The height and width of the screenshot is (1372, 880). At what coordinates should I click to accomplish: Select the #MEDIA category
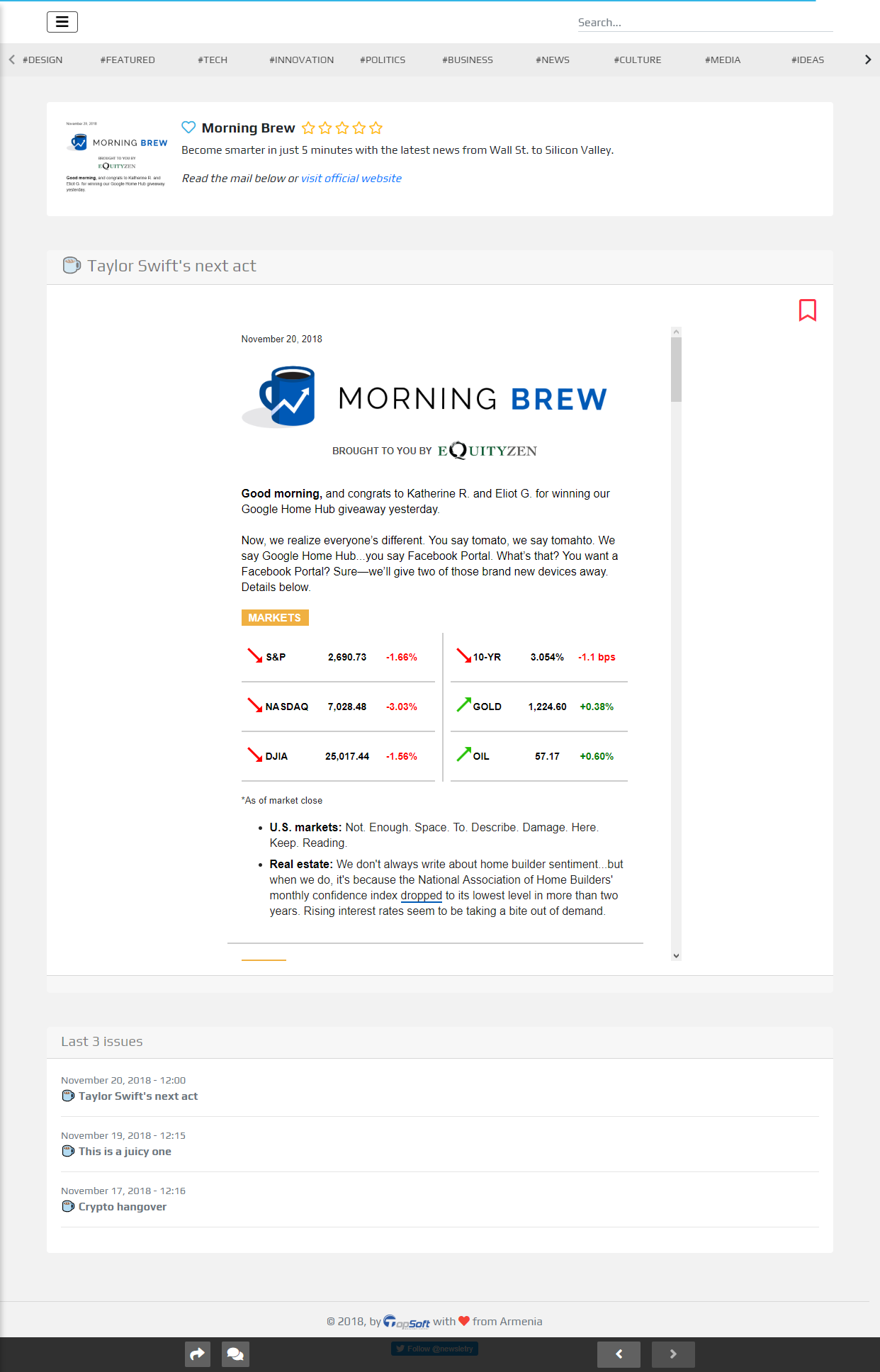click(x=723, y=60)
